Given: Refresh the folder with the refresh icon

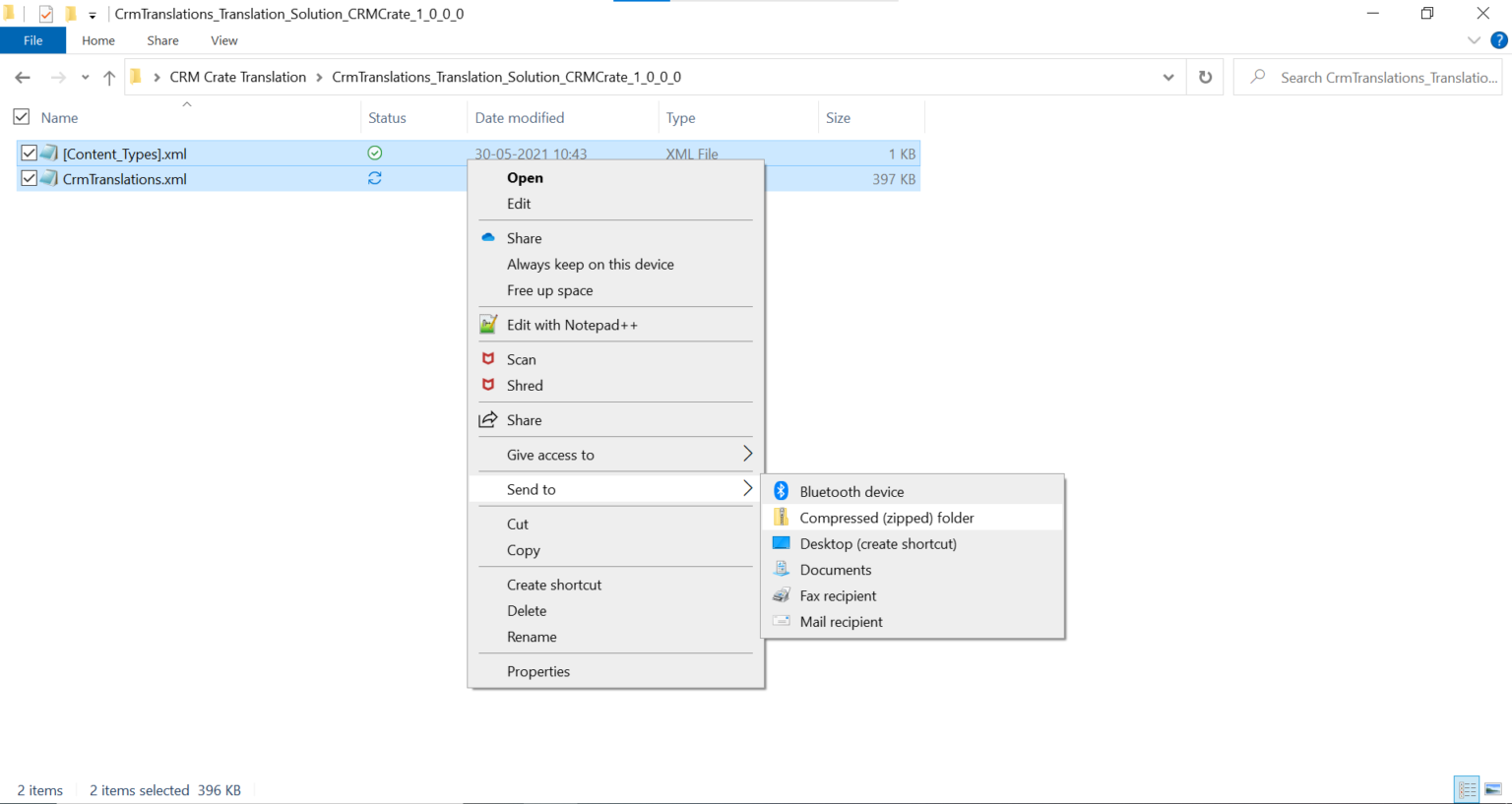Looking at the screenshot, I should click(1205, 77).
